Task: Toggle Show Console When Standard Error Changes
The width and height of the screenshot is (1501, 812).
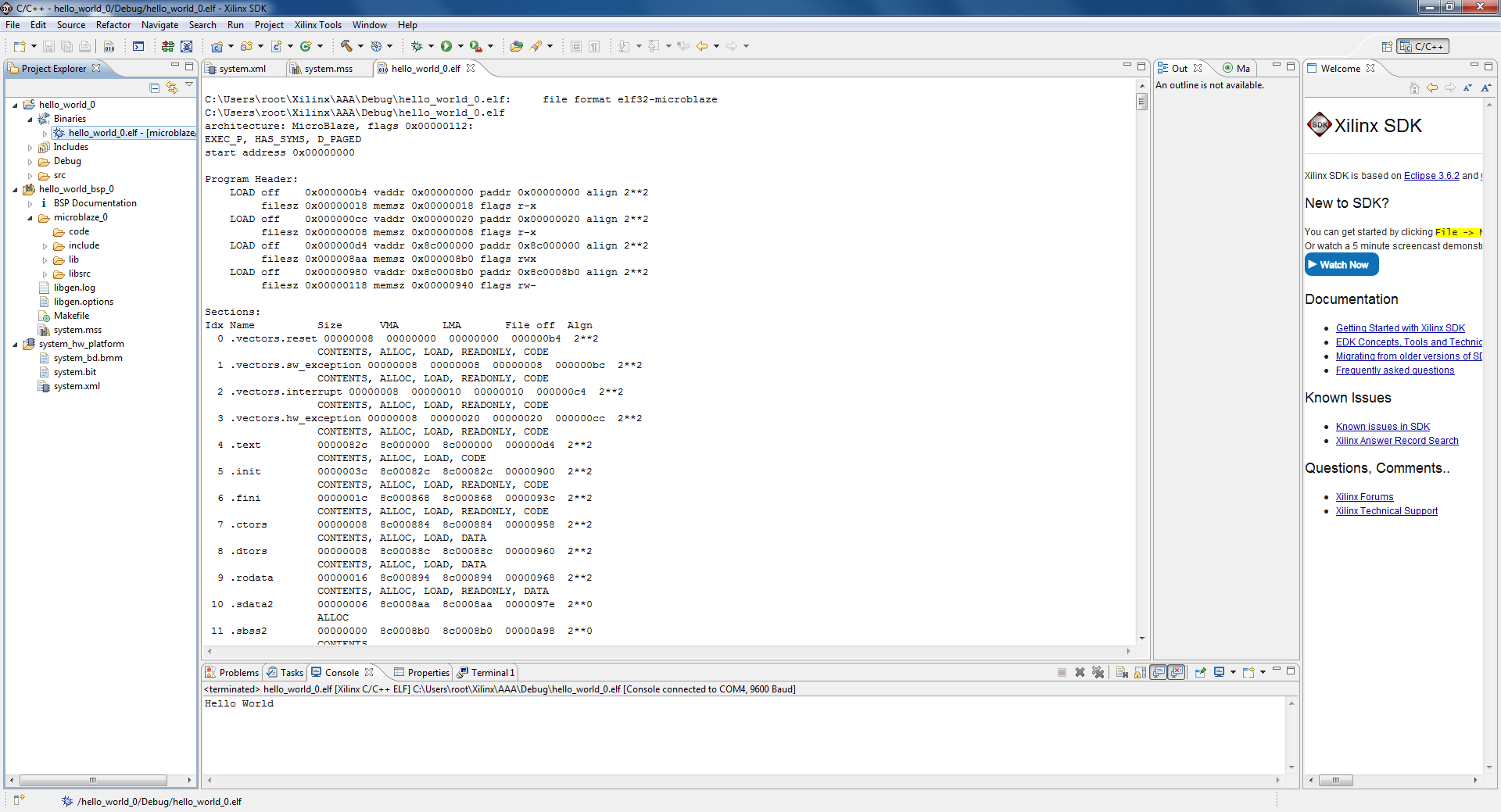Action: tap(1177, 672)
